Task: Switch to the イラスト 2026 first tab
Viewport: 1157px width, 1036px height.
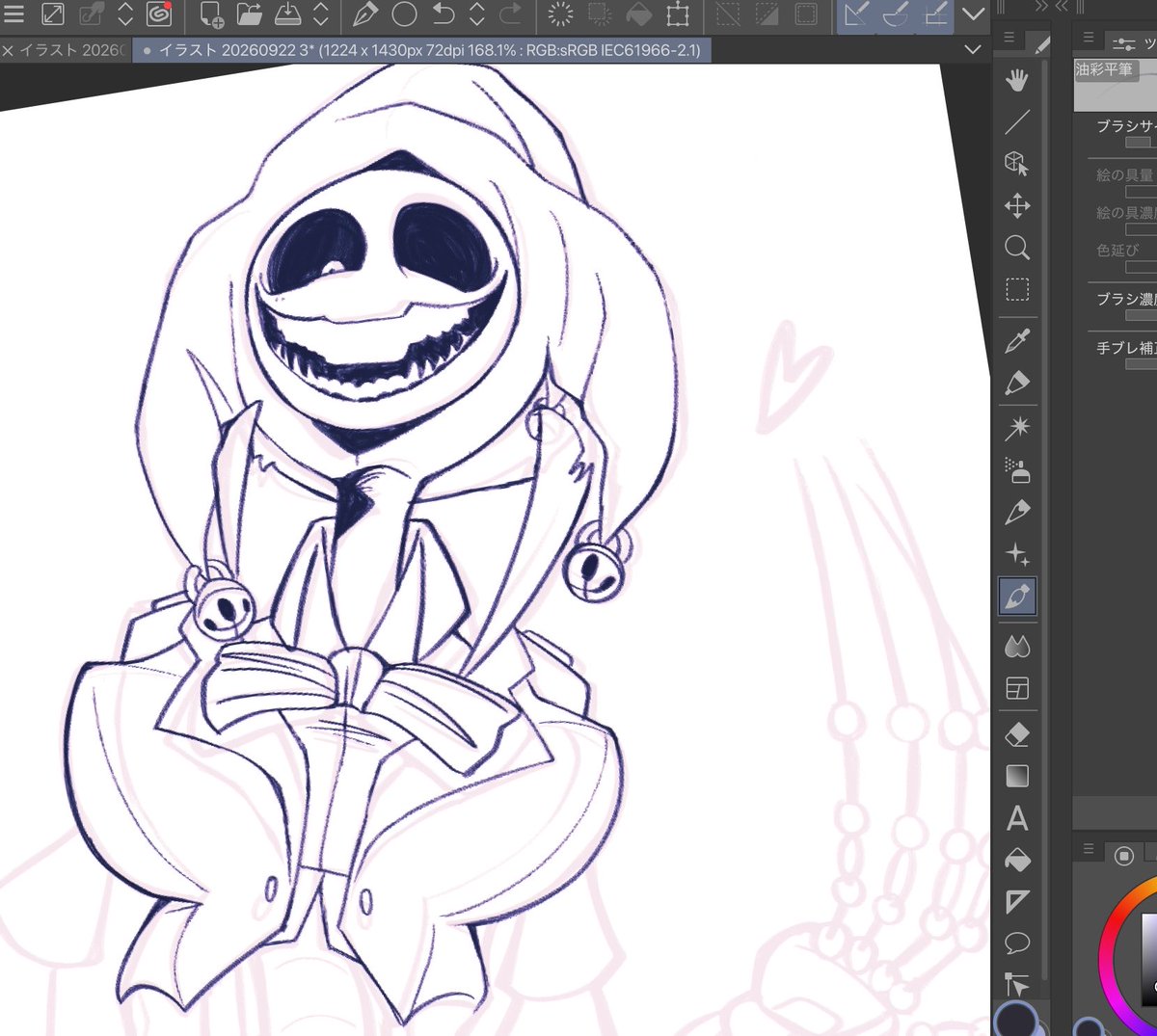Action: tap(72, 50)
